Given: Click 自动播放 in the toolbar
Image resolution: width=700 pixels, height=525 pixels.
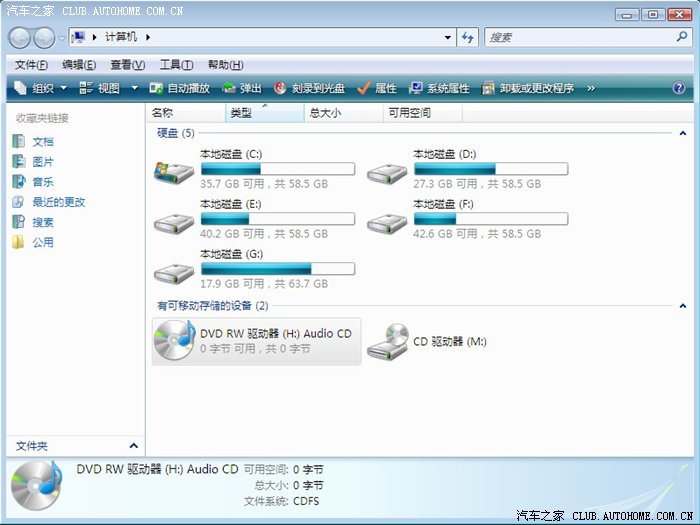Looking at the screenshot, I should pos(179,88).
